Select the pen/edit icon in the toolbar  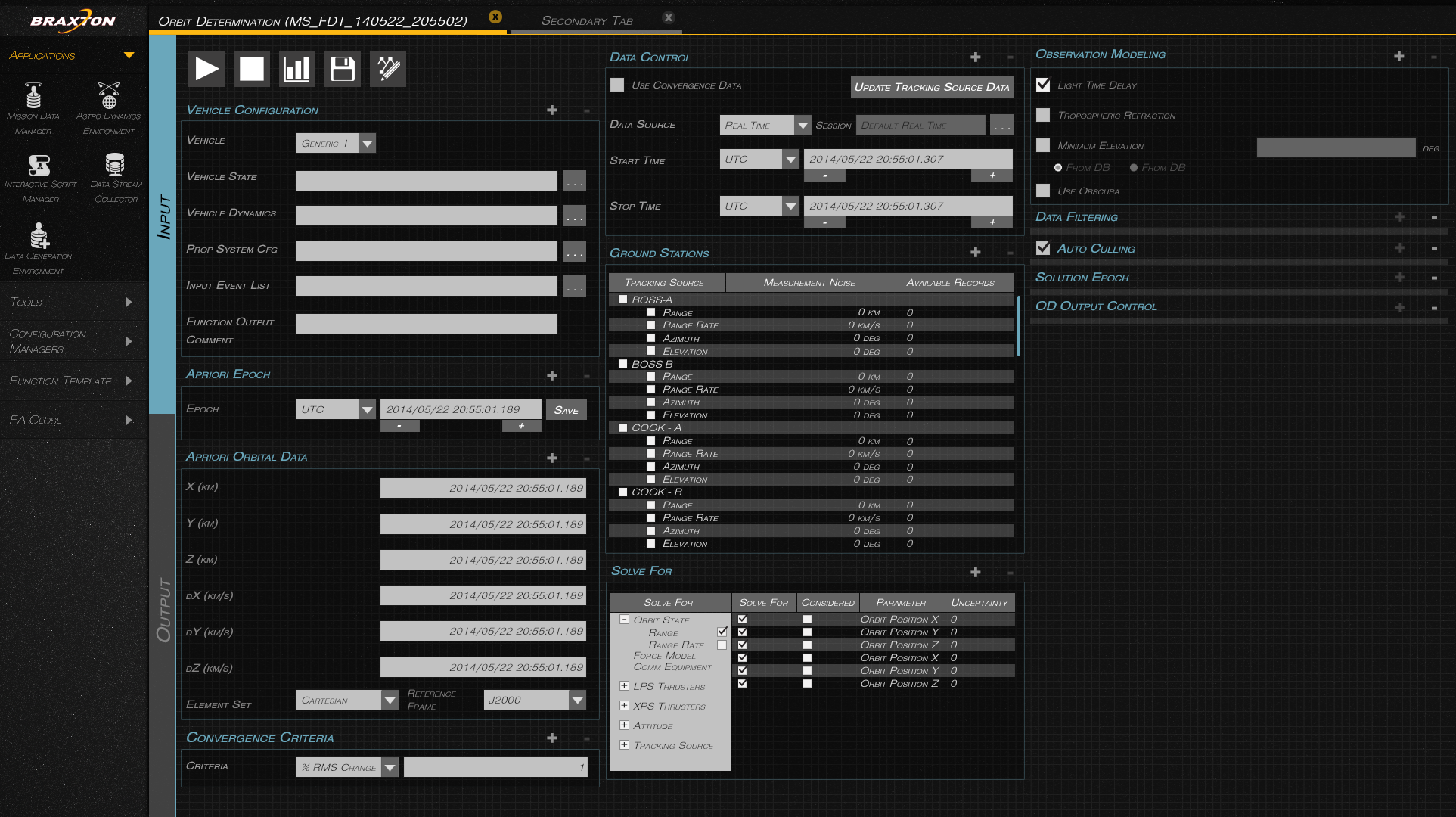click(x=387, y=68)
